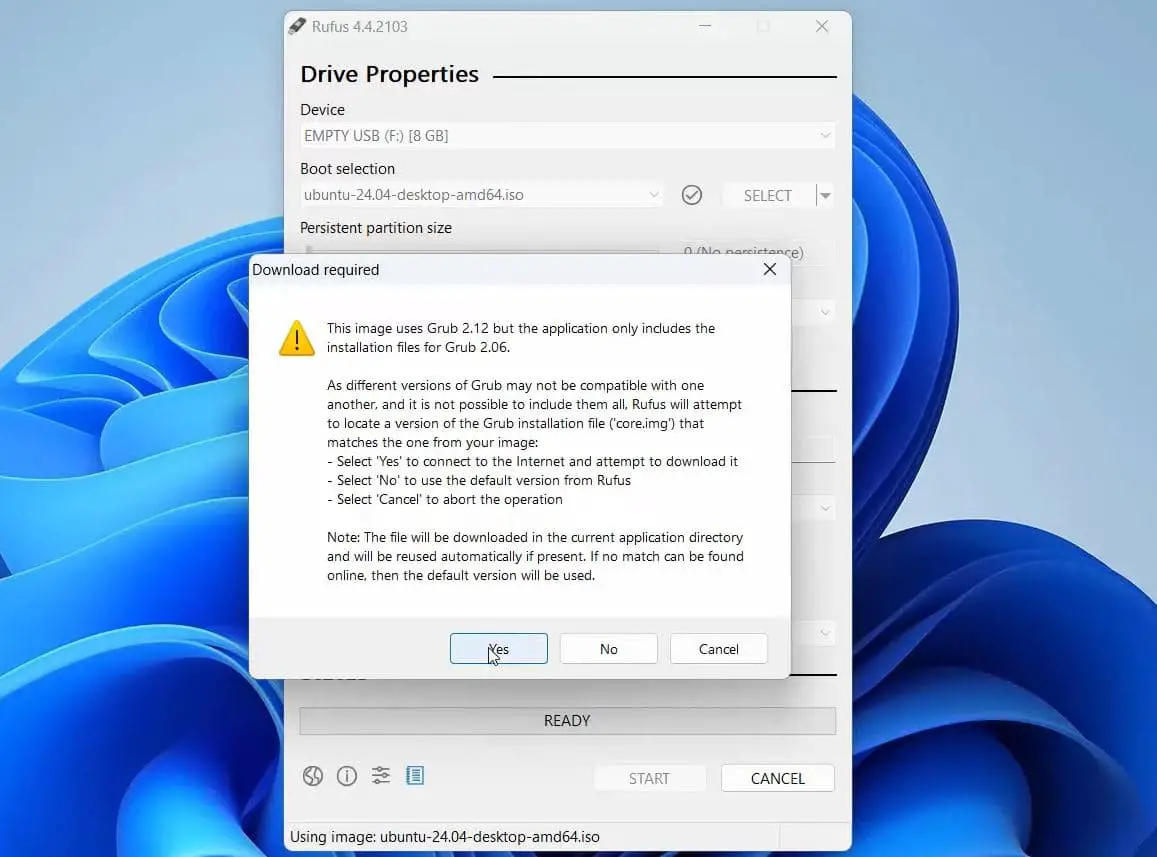The image size is (1157, 857).
Task: Click the 'Using image: ubuntu-24.04' status text
Action: pos(445,836)
